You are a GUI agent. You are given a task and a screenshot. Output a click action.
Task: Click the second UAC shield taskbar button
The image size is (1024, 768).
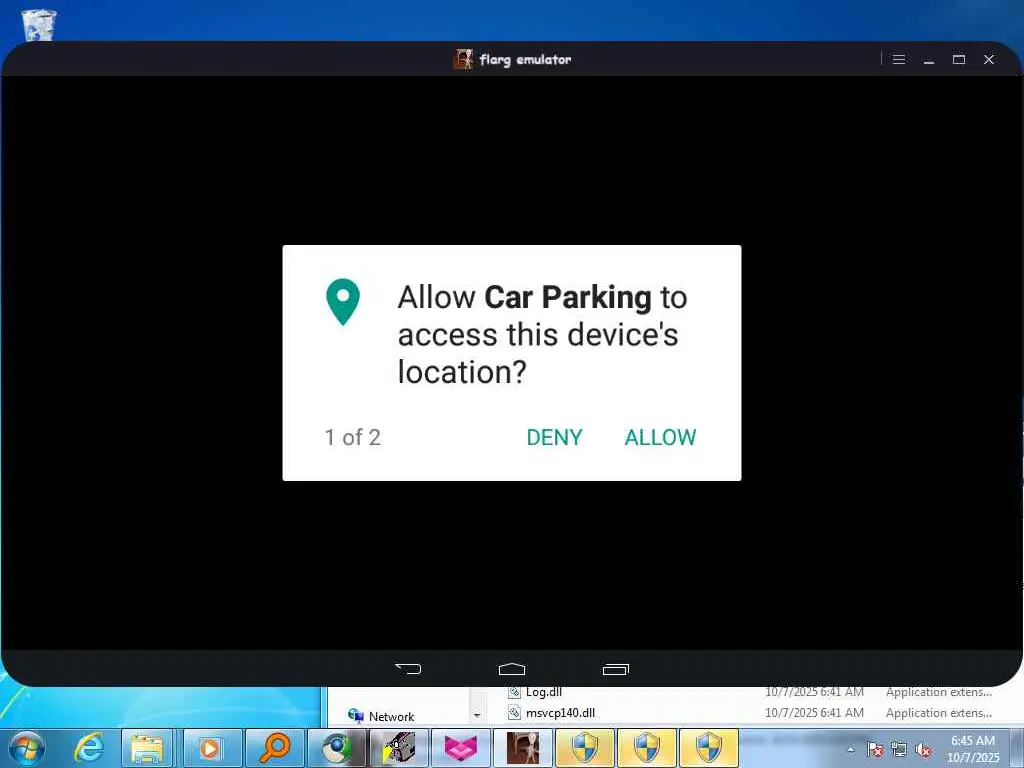[647, 748]
